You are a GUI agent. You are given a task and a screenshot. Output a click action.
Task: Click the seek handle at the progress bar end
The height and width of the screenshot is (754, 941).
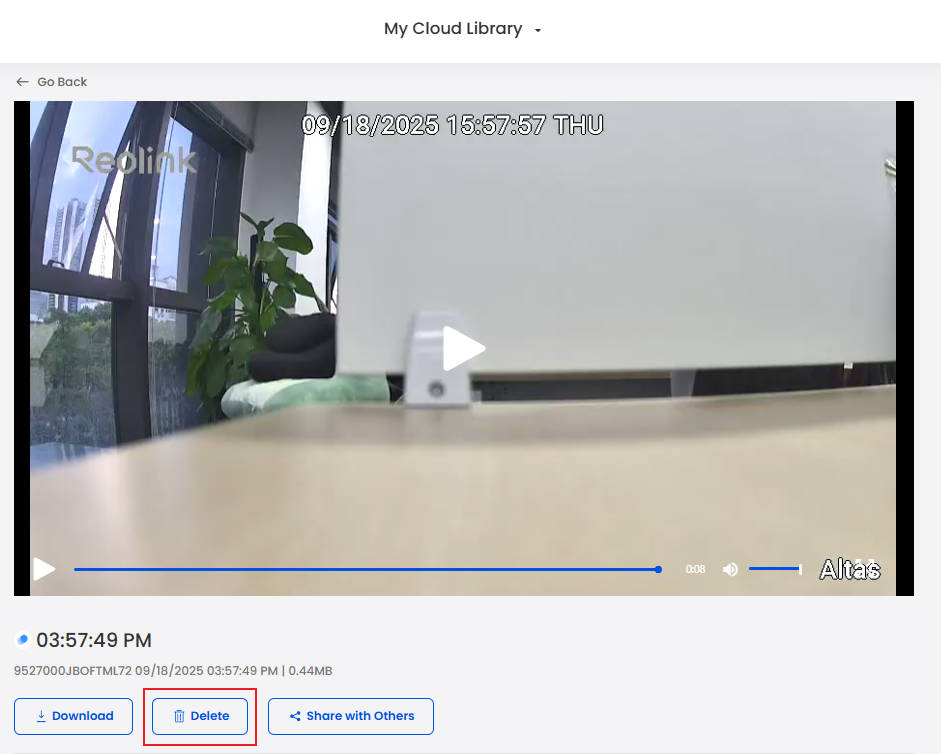click(x=658, y=569)
